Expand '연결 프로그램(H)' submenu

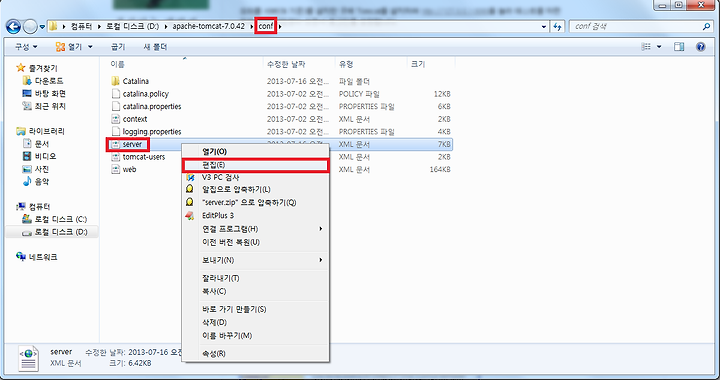point(256,229)
